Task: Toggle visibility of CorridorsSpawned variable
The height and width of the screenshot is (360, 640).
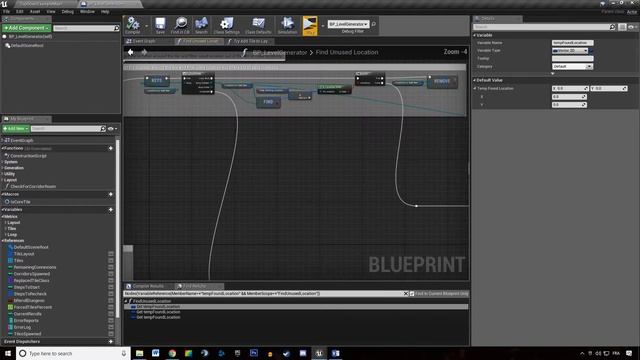Action: (x=111, y=274)
